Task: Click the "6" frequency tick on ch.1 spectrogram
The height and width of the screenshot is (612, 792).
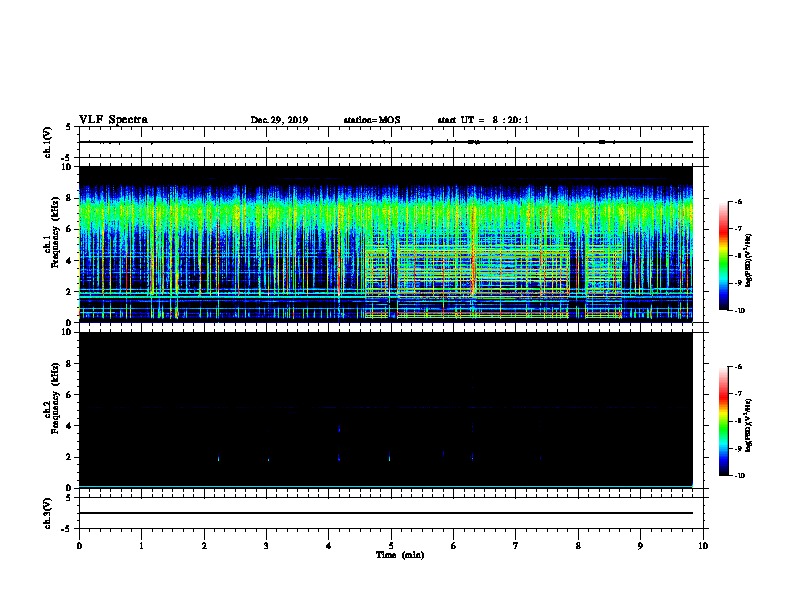Action: [69, 229]
